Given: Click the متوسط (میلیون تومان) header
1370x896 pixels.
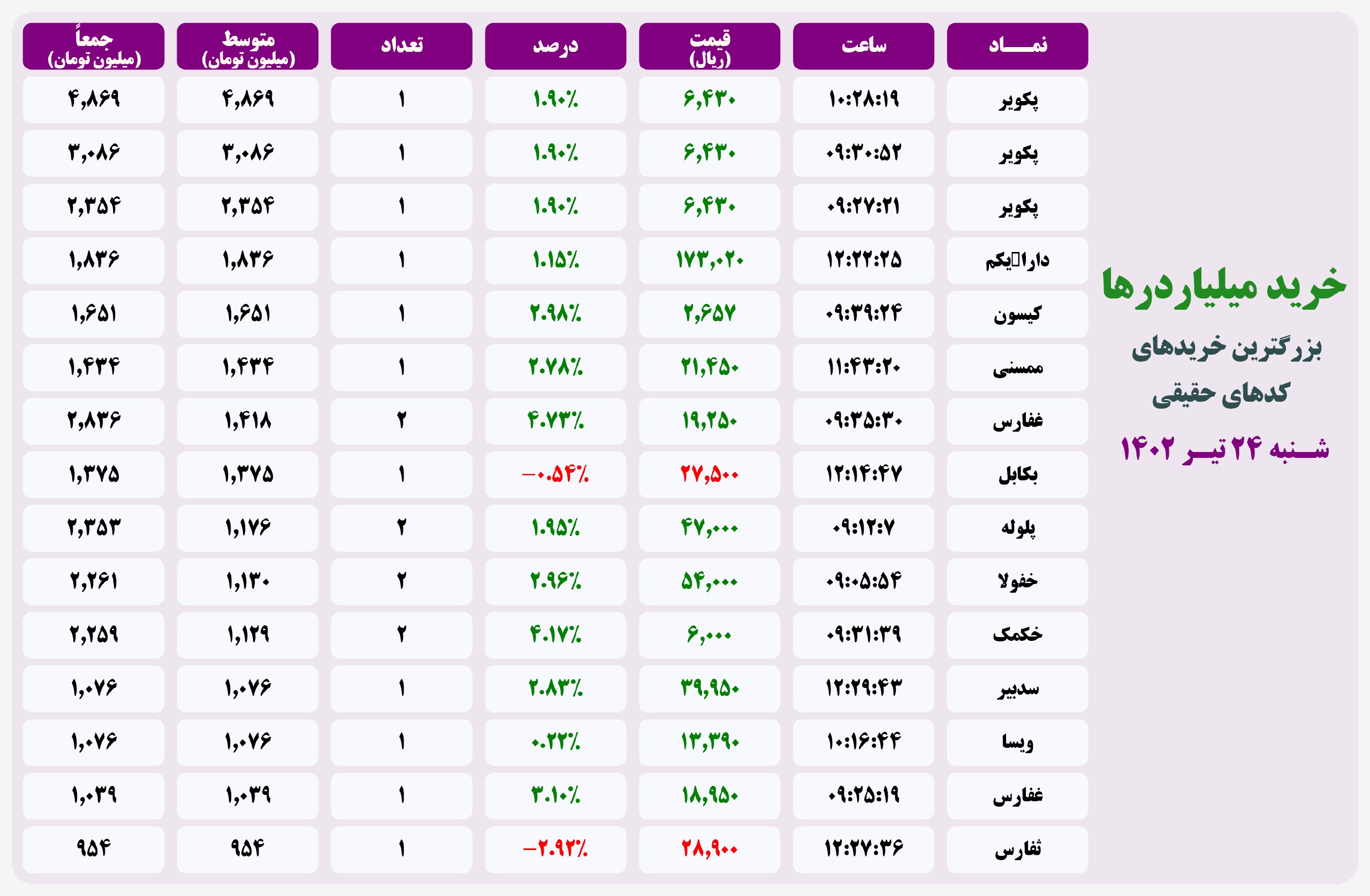Looking at the screenshot, I should [247, 46].
